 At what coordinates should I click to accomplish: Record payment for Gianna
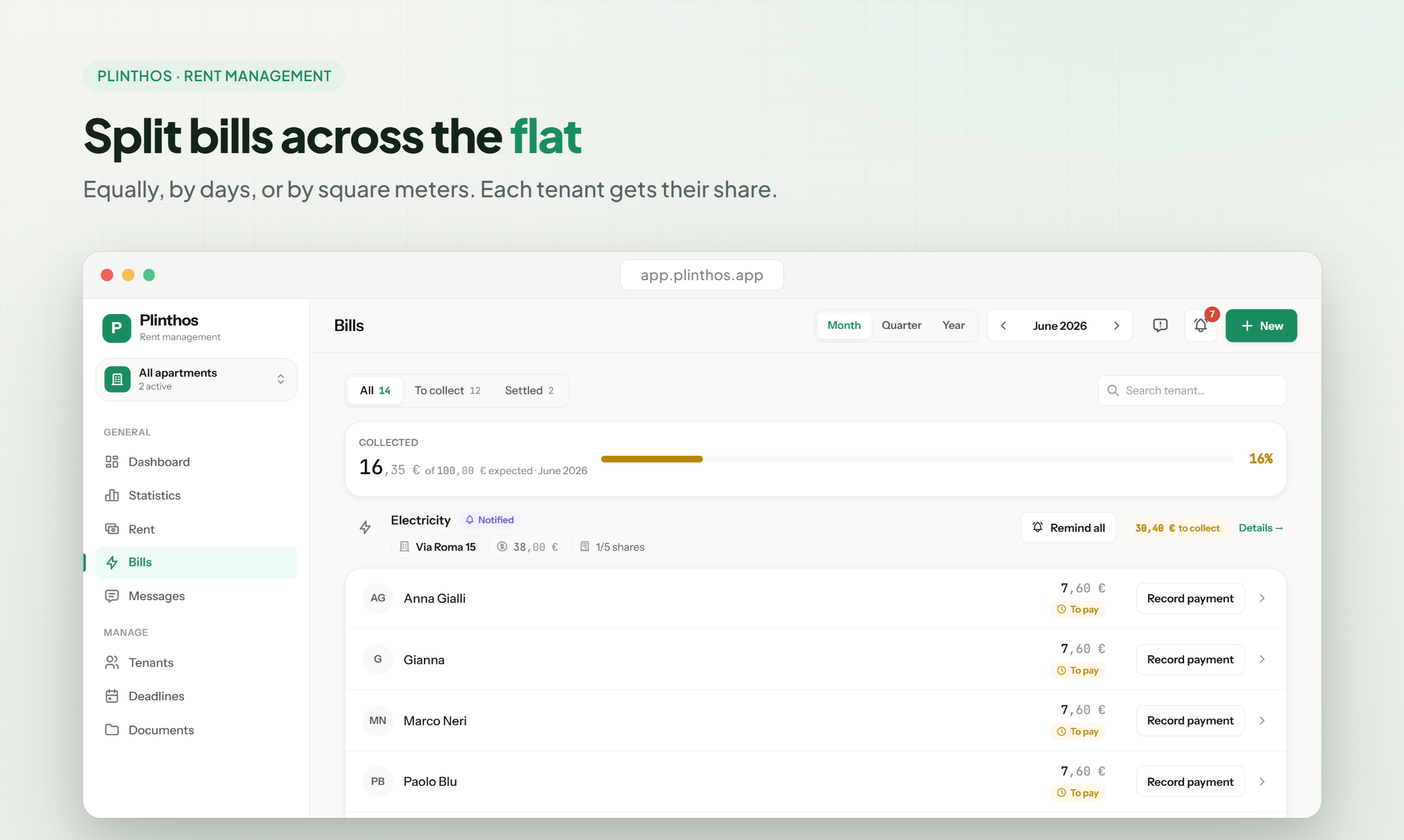[1190, 659]
